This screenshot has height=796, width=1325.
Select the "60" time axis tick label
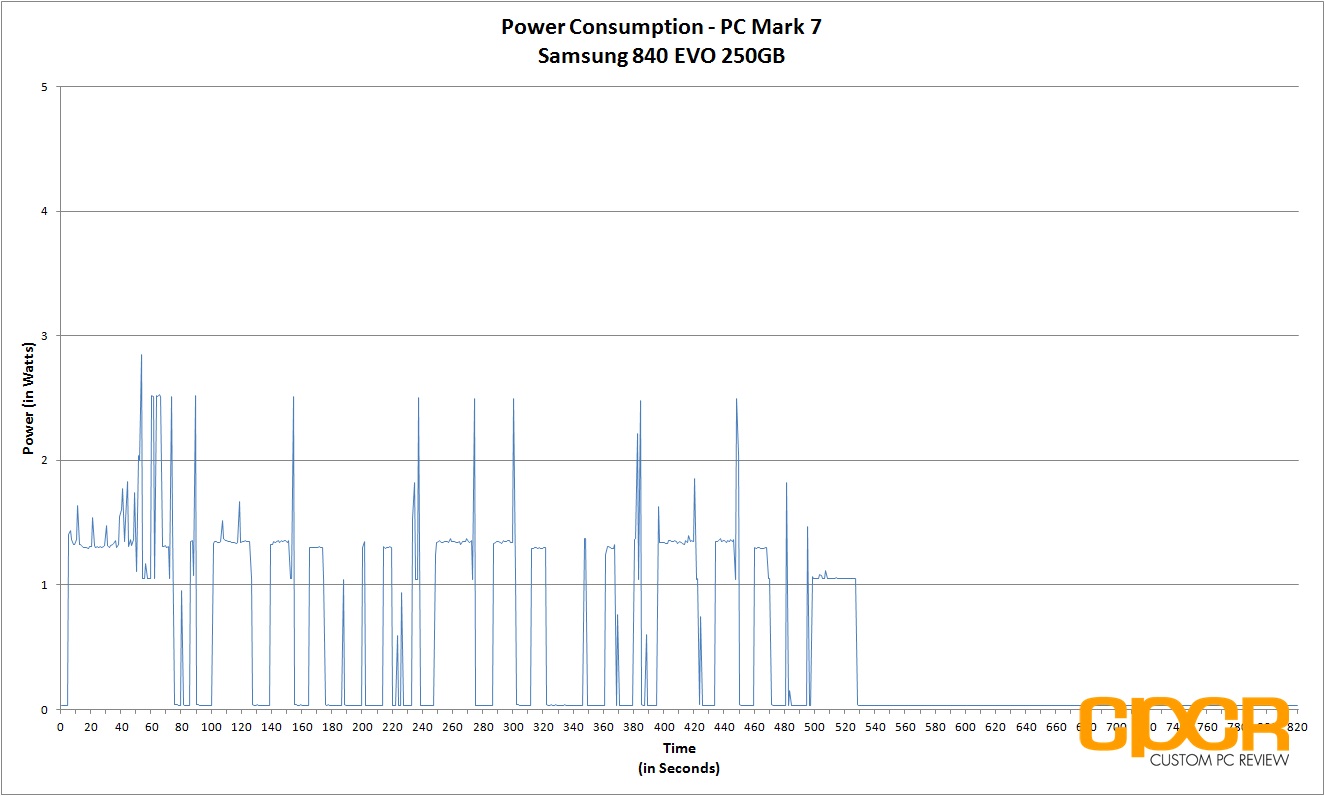point(151,727)
